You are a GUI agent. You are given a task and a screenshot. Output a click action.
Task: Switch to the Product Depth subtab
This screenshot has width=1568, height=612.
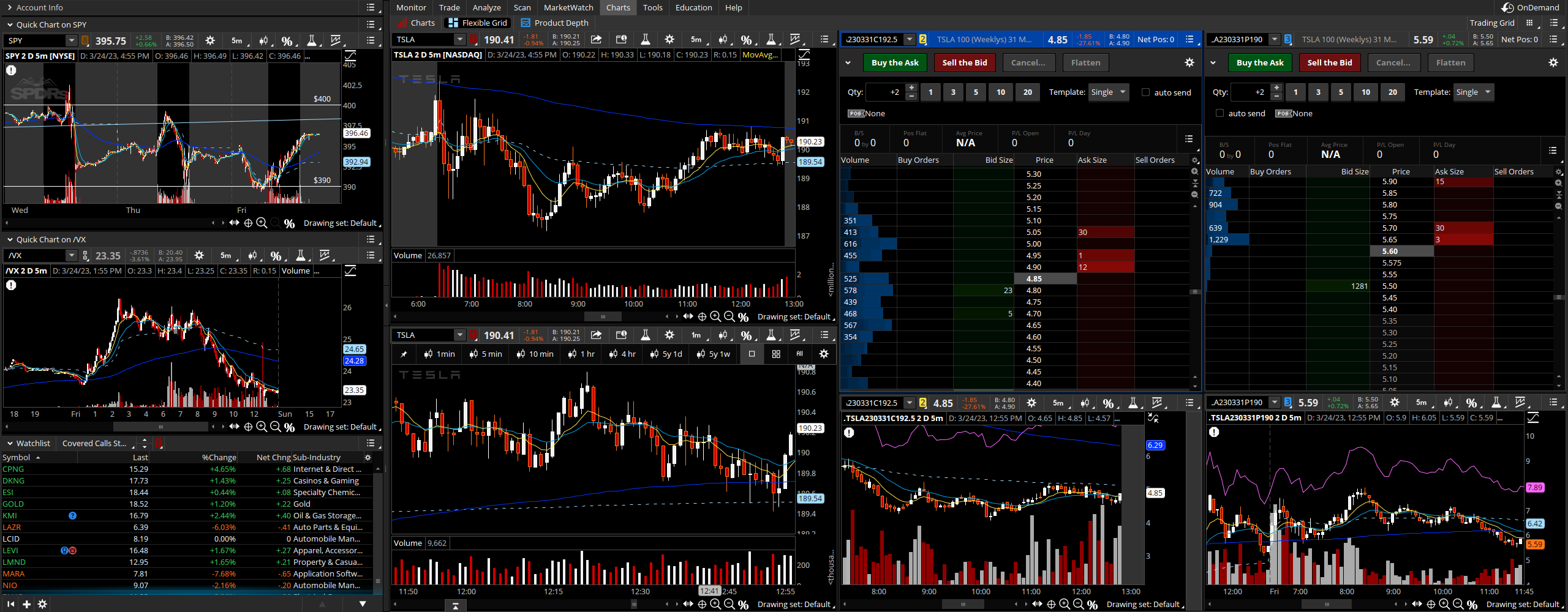555,23
